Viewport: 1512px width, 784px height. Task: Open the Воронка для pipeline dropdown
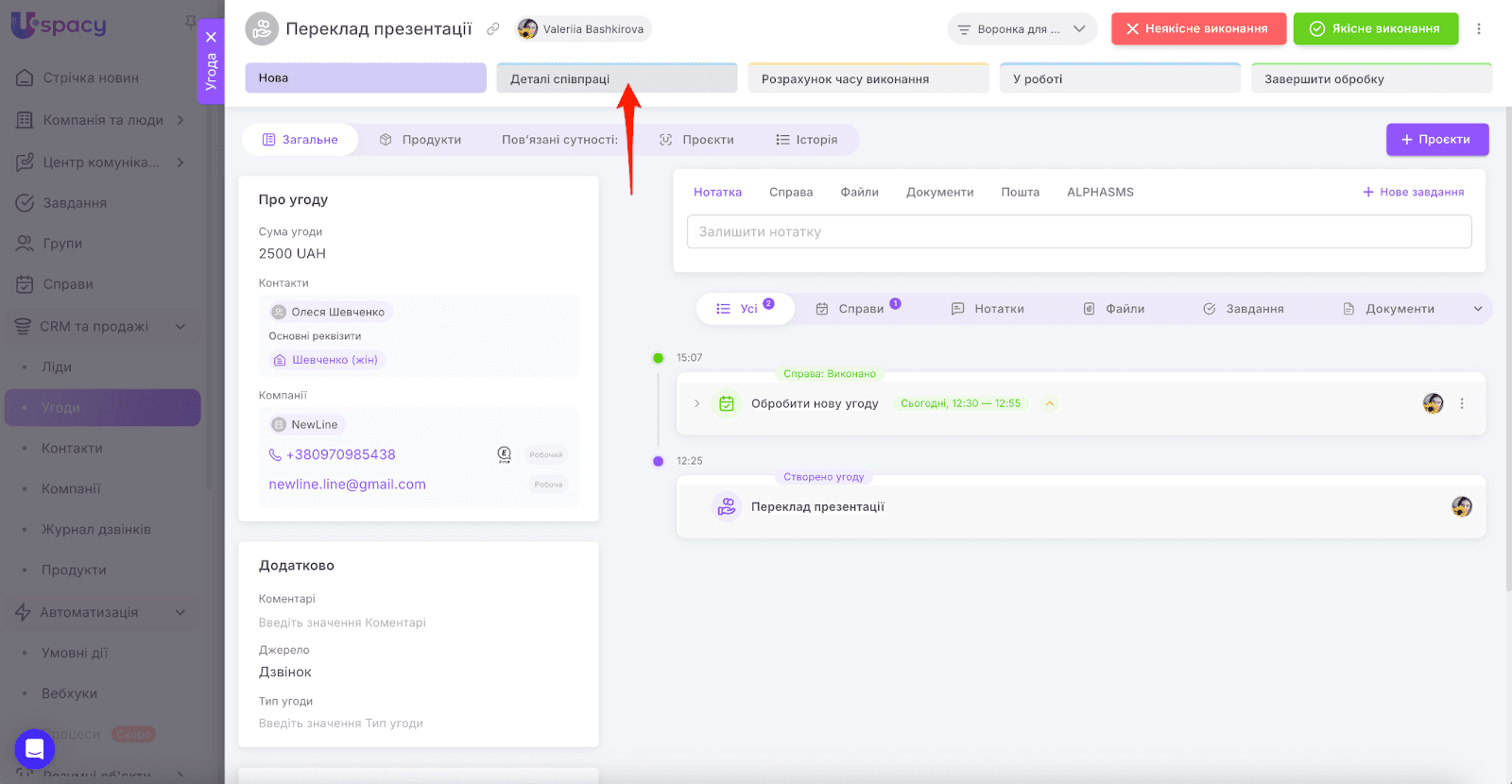pos(1022,29)
